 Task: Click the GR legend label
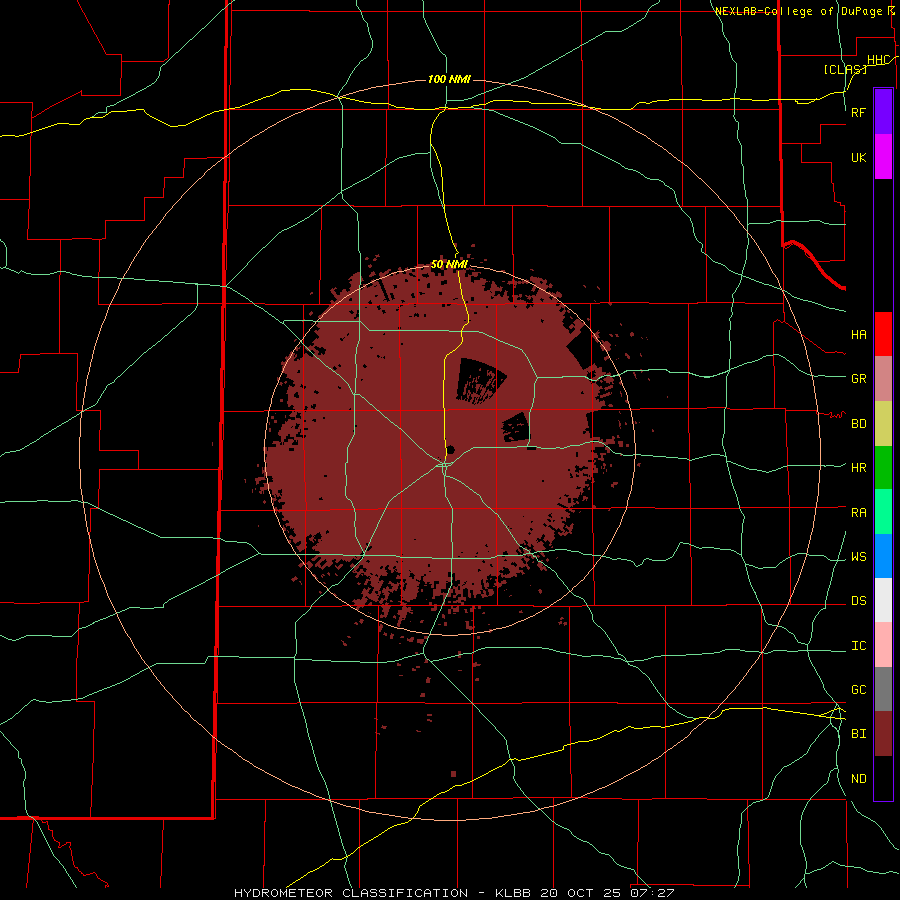click(x=859, y=379)
